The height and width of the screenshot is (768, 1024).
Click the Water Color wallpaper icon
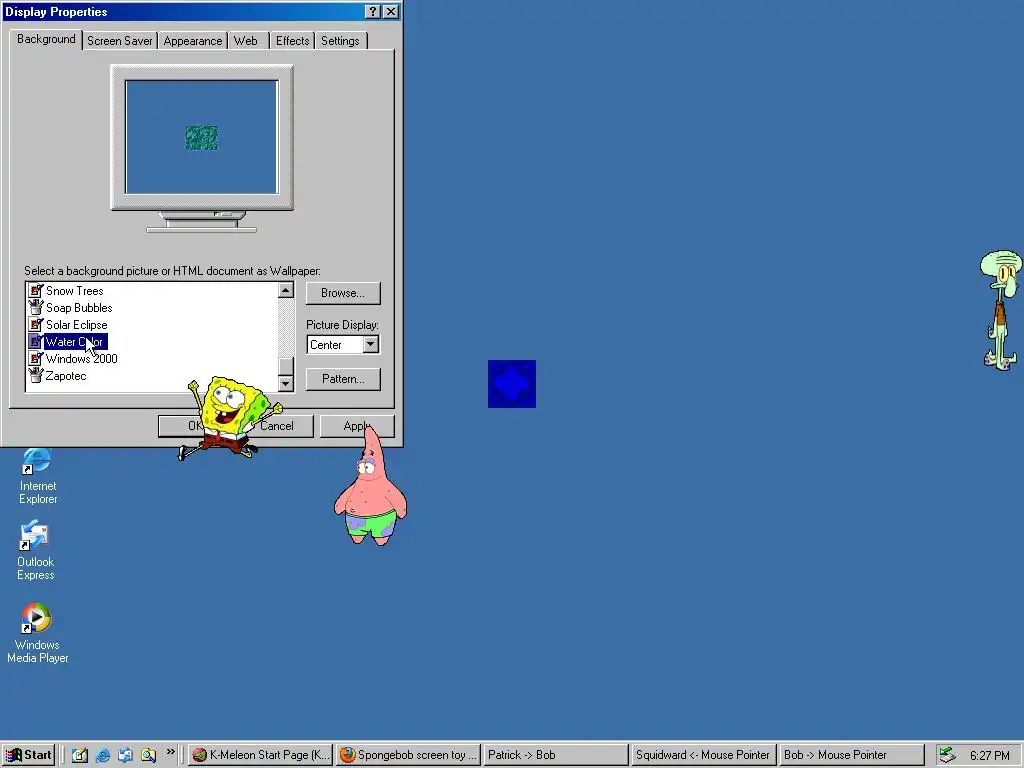pos(36,342)
